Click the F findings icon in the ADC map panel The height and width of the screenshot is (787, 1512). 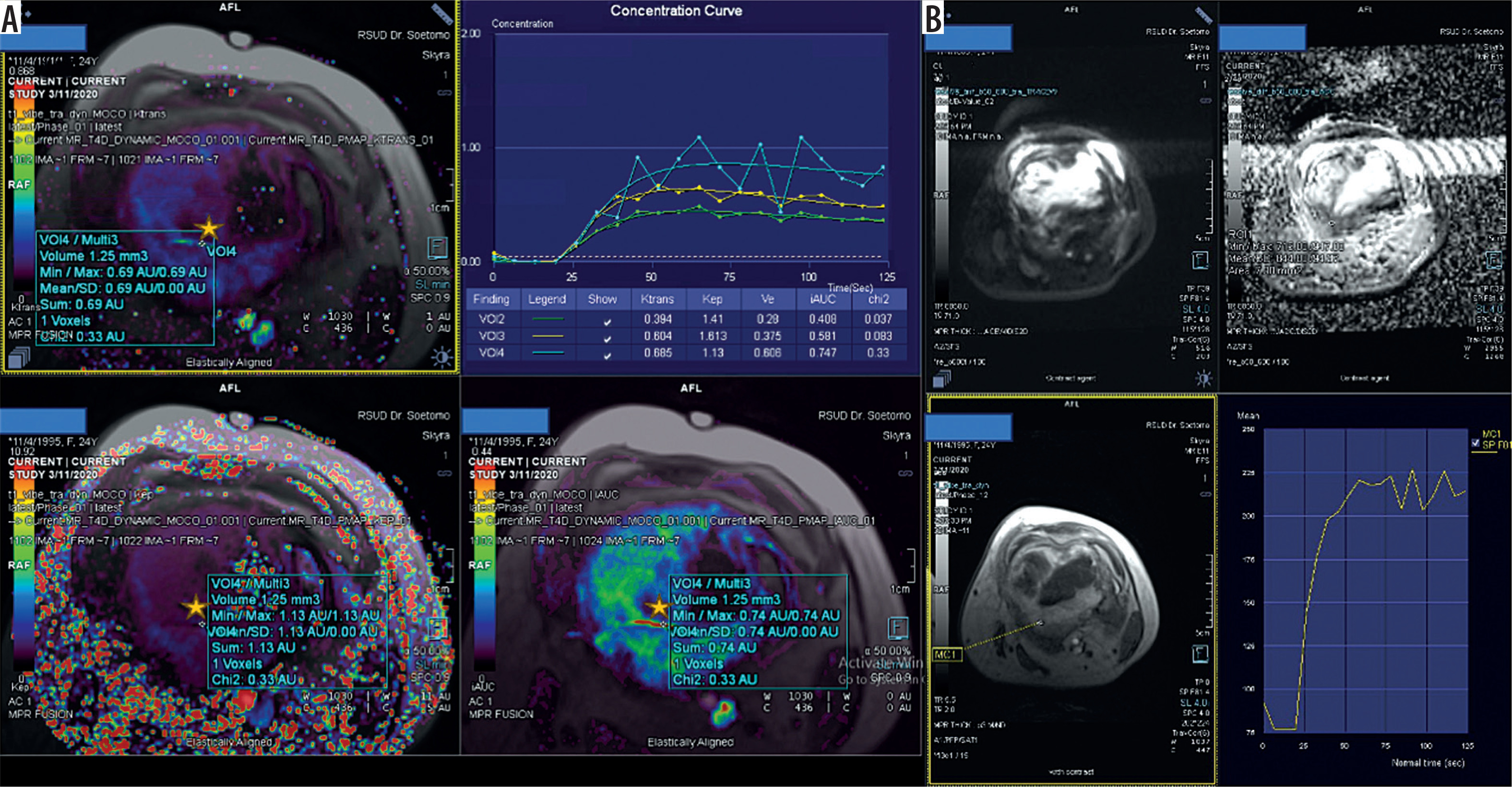1494,260
